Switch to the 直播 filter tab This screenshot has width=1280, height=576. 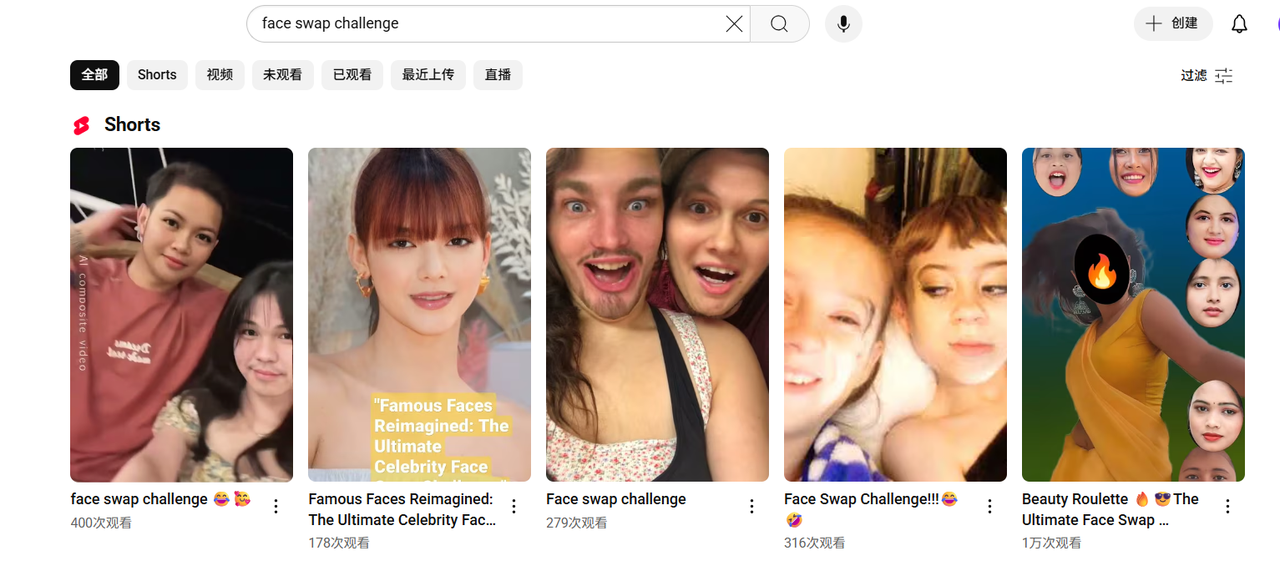(x=497, y=74)
